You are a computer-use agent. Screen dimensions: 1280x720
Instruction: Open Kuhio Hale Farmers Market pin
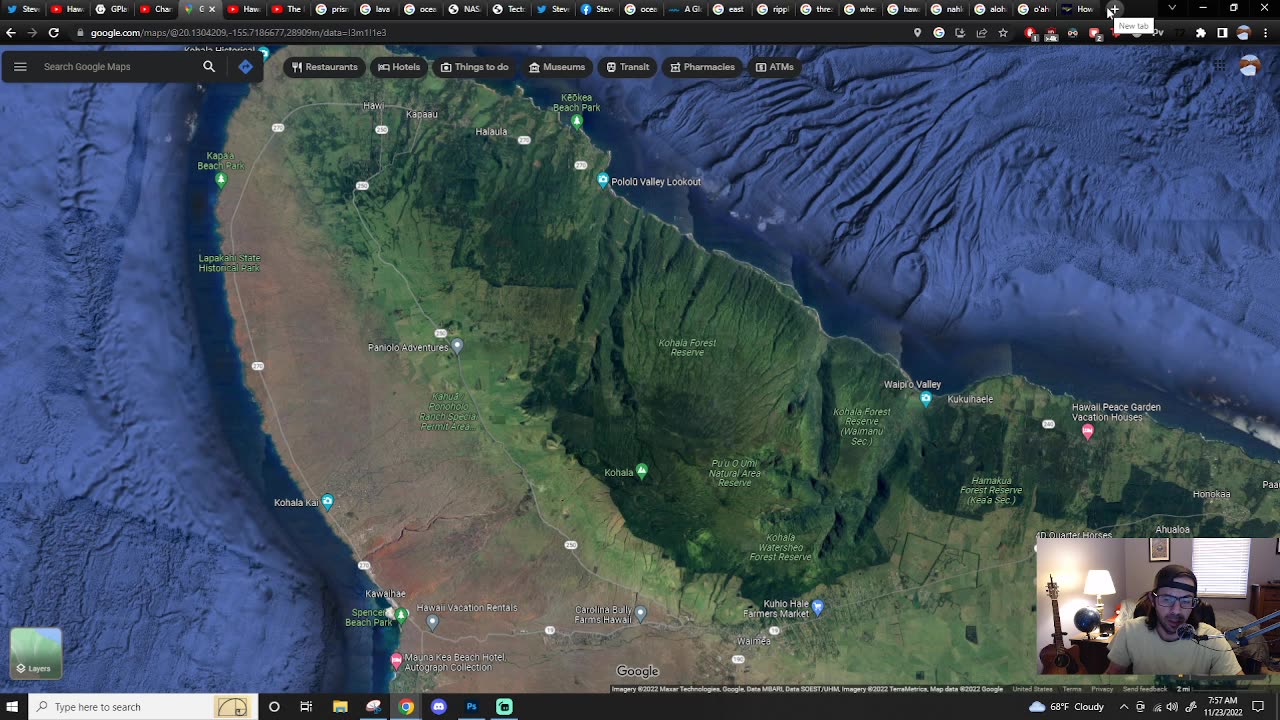tap(818, 606)
